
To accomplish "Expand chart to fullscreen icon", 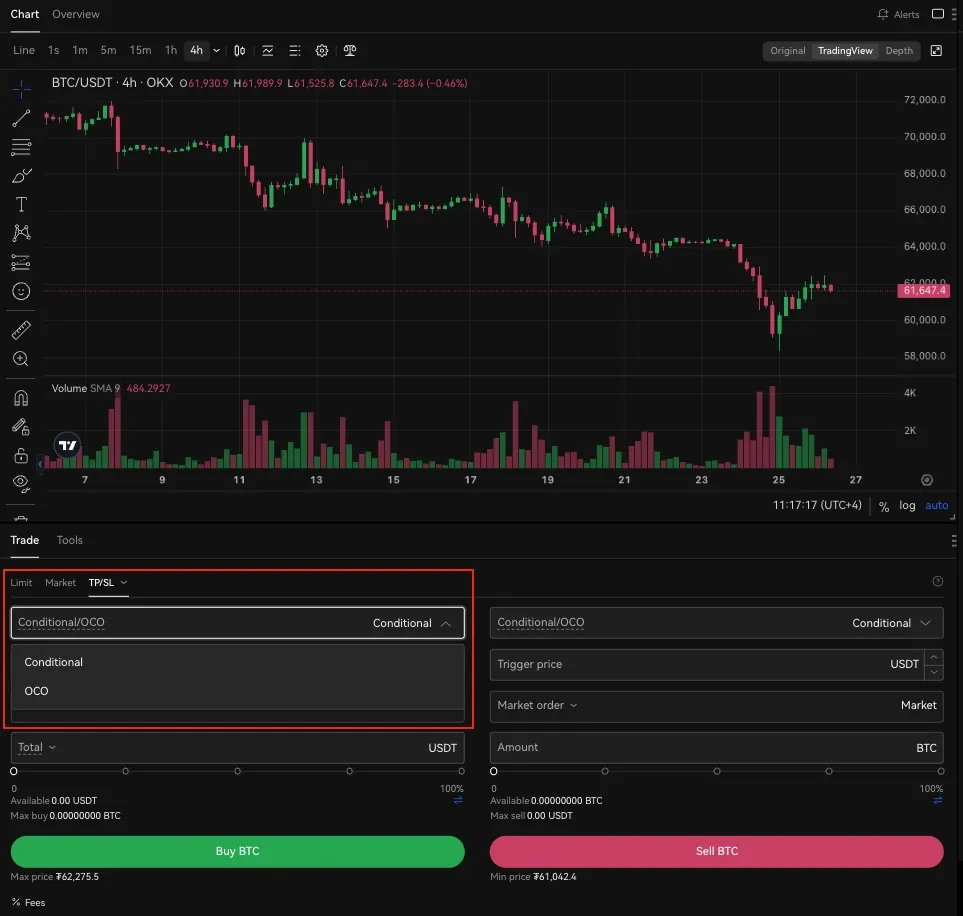I will [x=936, y=50].
